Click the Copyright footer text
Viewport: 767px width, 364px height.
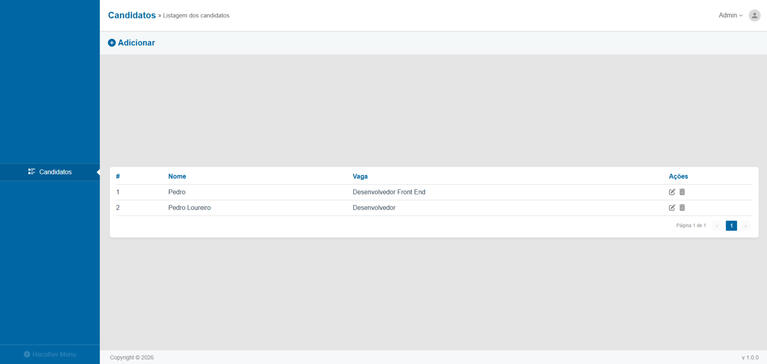click(x=132, y=358)
